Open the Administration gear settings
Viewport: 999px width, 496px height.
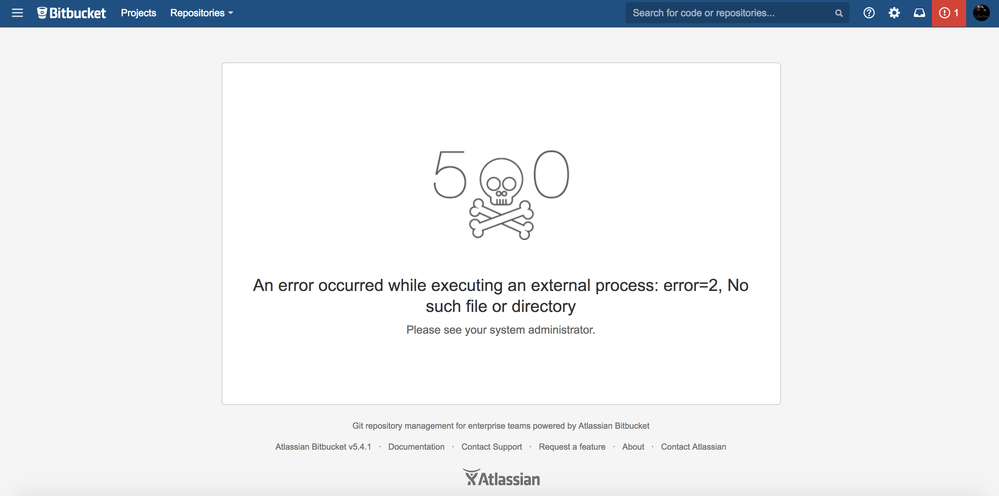pyautogui.click(x=894, y=13)
